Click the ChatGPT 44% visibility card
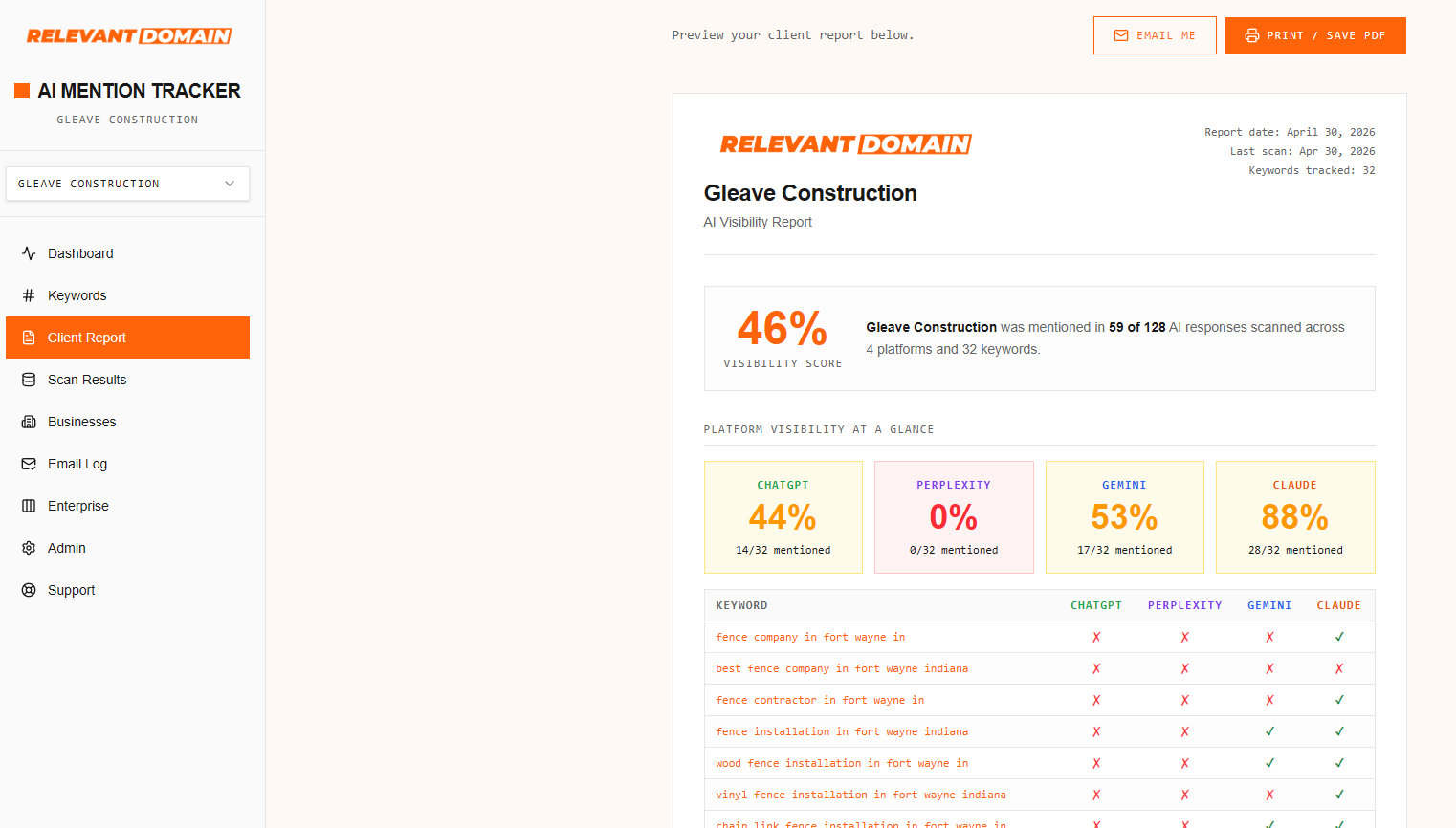Viewport: 1456px width, 828px height. coord(783,517)
